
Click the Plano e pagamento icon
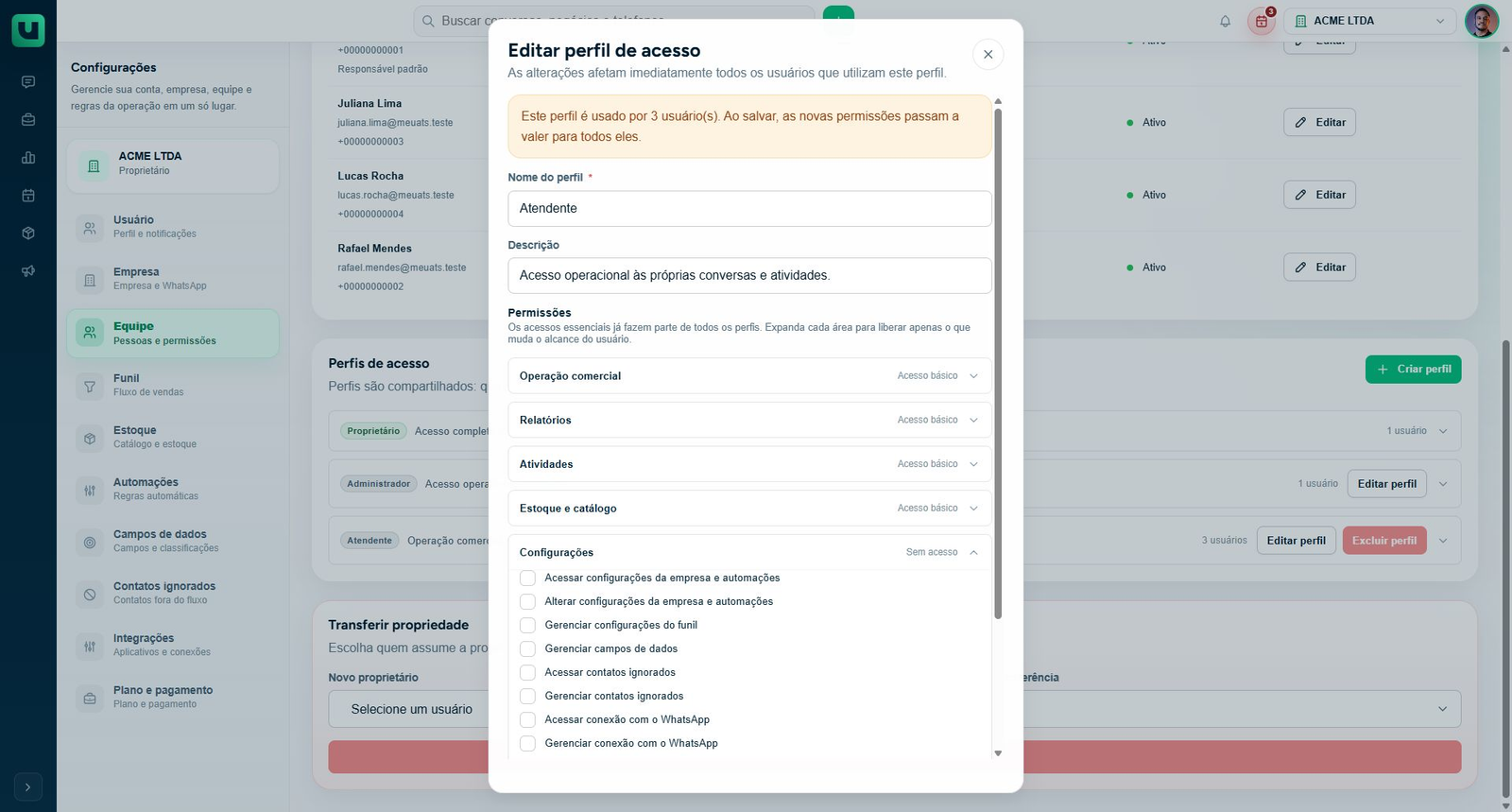click(x=90, y=698)
